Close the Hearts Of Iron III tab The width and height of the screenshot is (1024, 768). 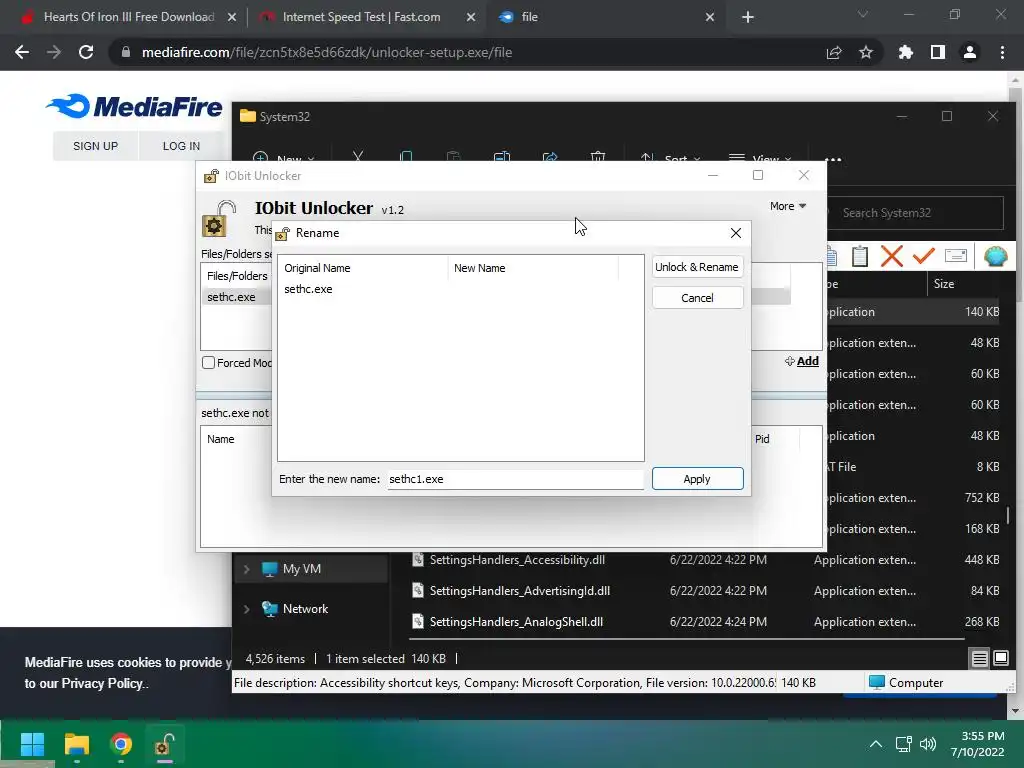pyautogui.click(x=232, y=18)
